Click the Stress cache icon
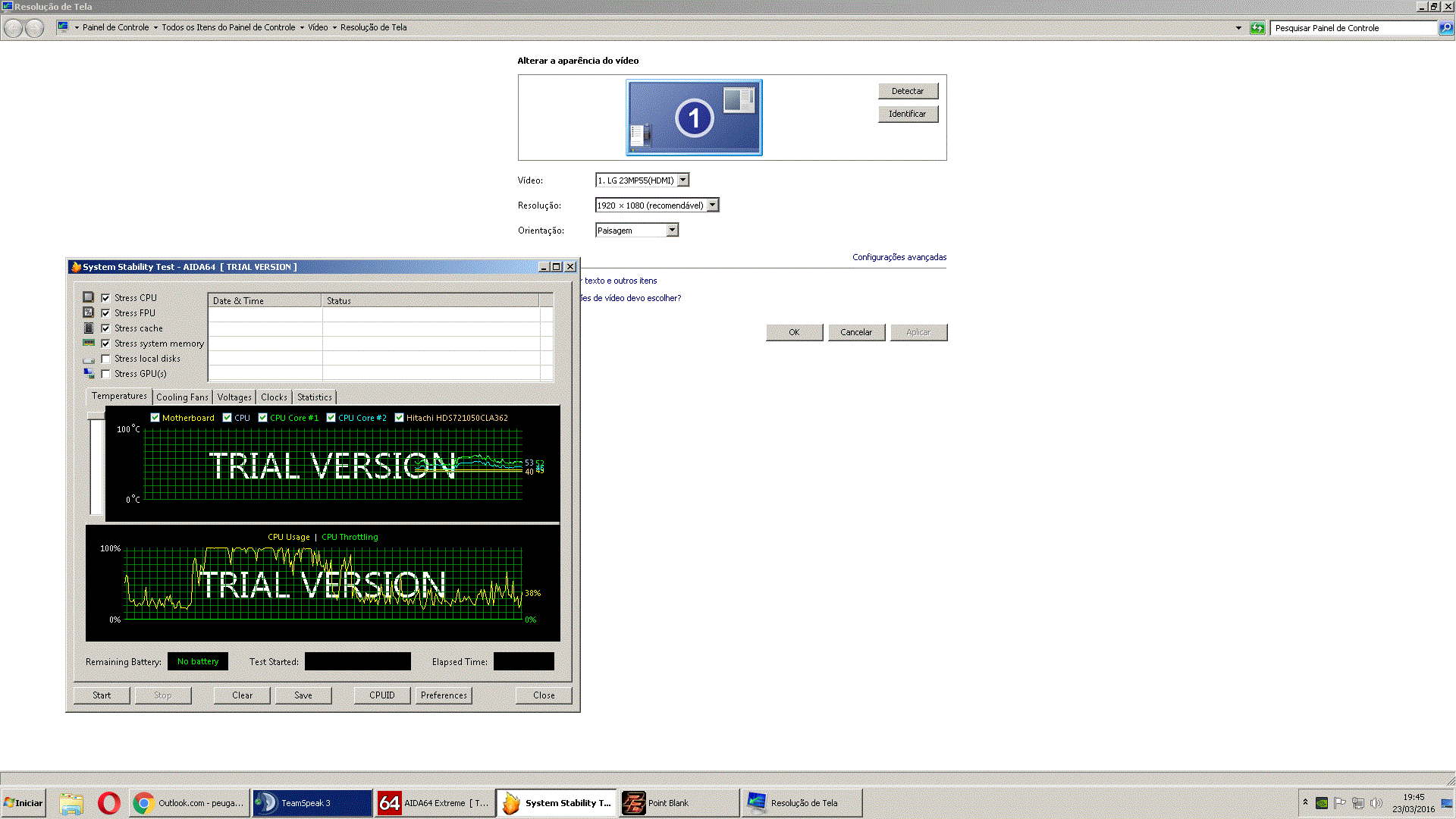Image resolution: width=1456 pixels, height=819 pixels. (89, 328)
